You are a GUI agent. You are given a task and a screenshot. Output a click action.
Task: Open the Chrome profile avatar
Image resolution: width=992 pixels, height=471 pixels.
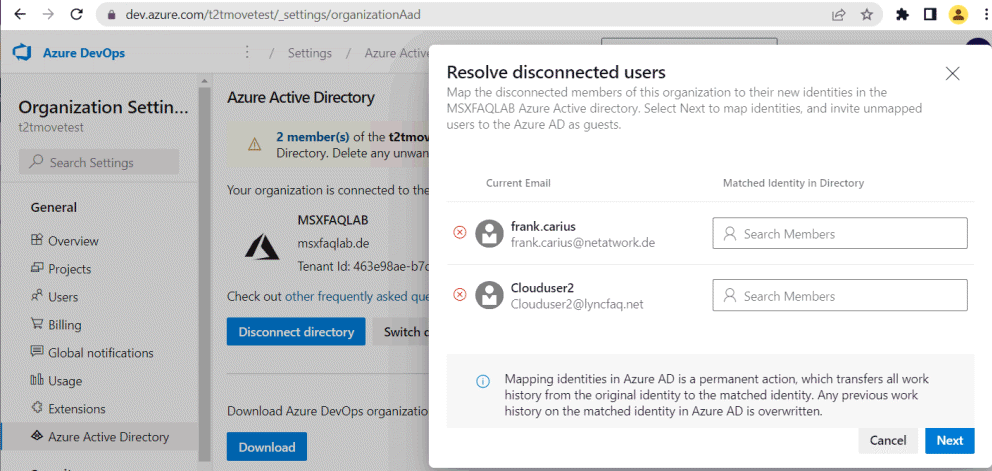pyautogui.click(x=958, y=15)
